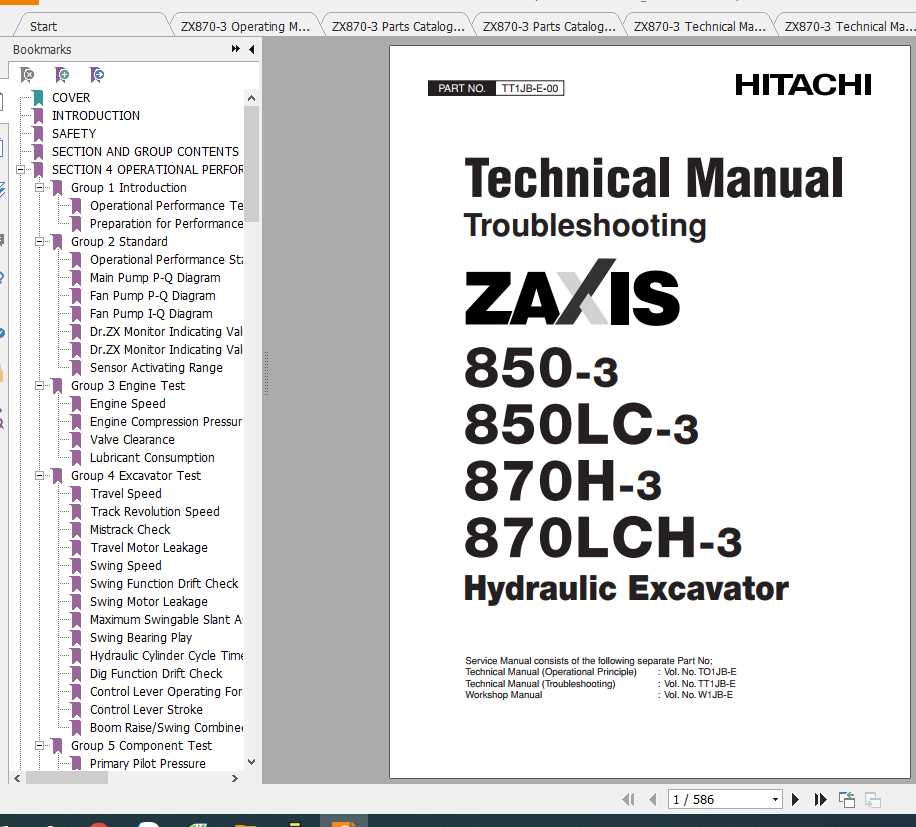The width and height of the screenshot is (916, 827).
Task: Jump to the last page icon
Action: (x=819, y=800)
